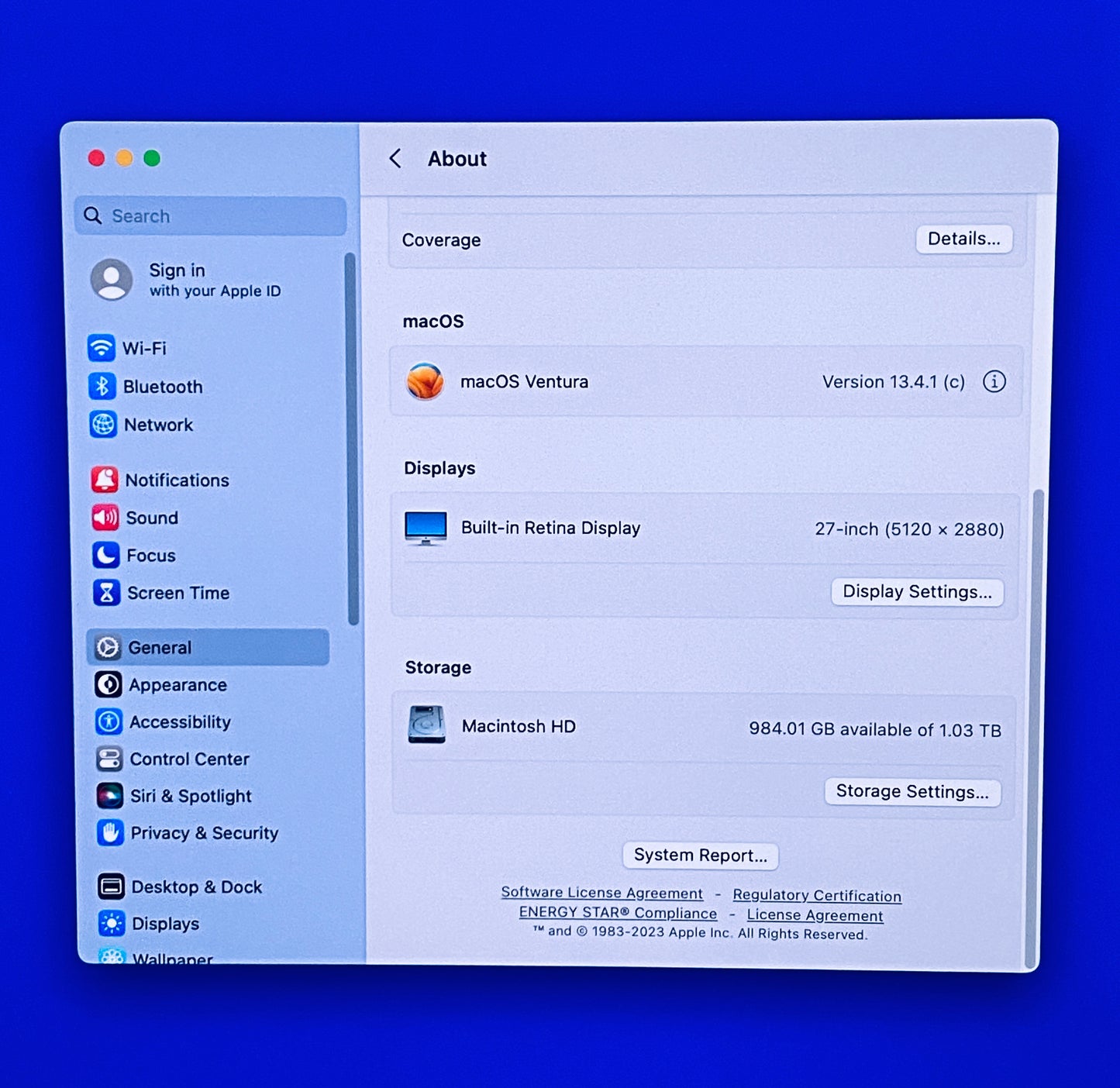This screenshot has height=1088, width=1120.
Task: Open the Displays sun icon in sidebar
Action: coord(112,924)
